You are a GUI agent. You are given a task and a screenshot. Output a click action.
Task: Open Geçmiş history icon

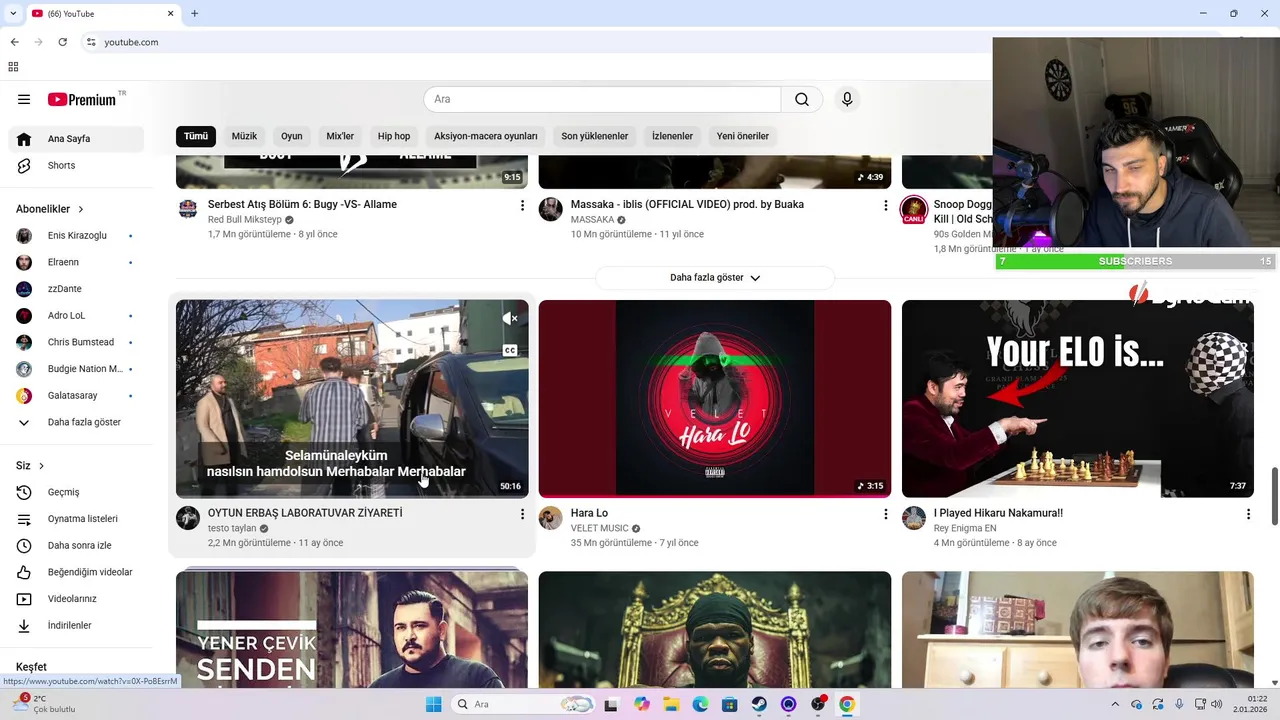[24, 492]
